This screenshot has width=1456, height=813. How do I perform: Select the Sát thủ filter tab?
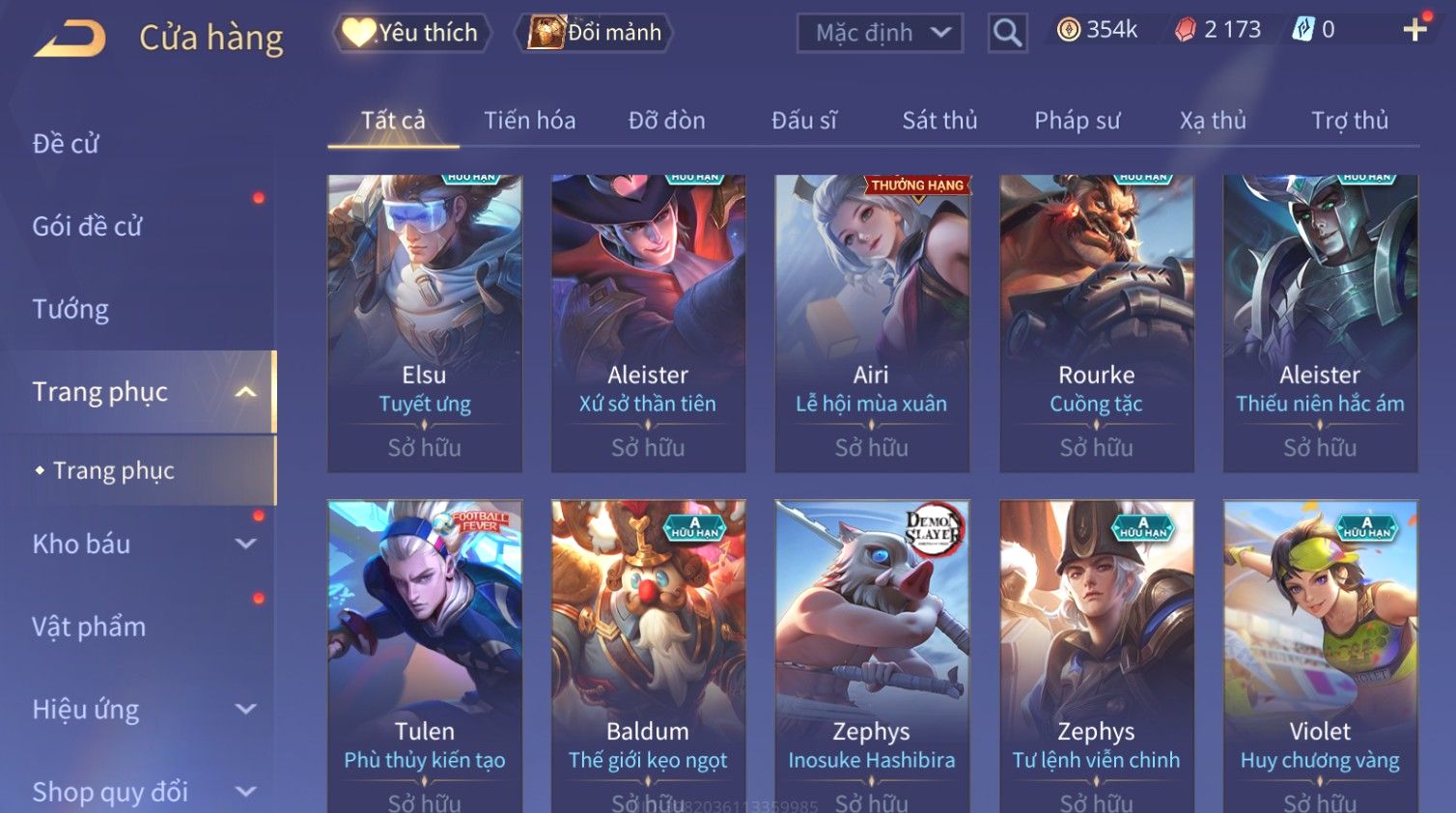tap(939, 121)
